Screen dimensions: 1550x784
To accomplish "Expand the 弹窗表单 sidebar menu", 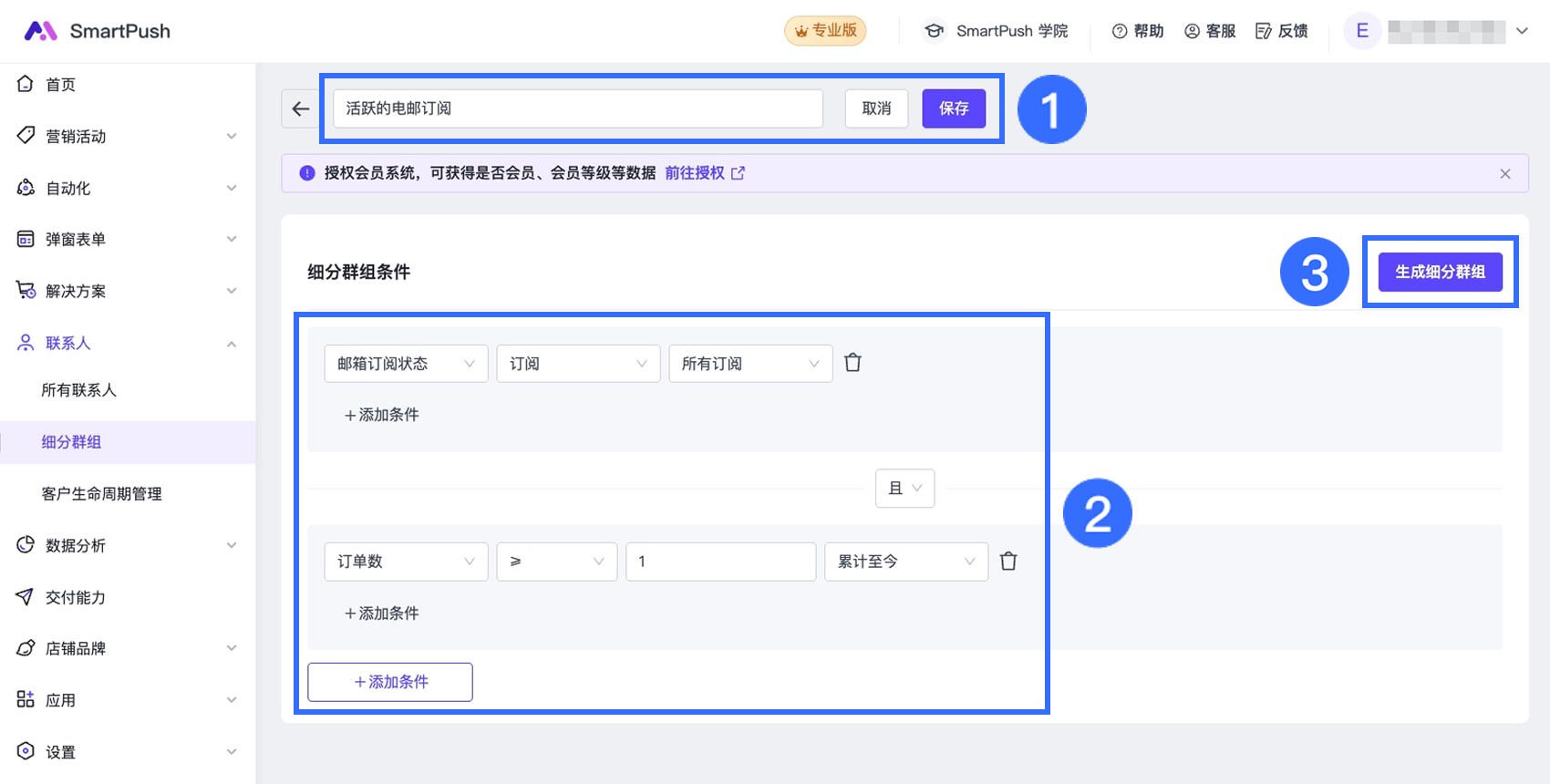I will pyautogui.click(x=232, y=239).
